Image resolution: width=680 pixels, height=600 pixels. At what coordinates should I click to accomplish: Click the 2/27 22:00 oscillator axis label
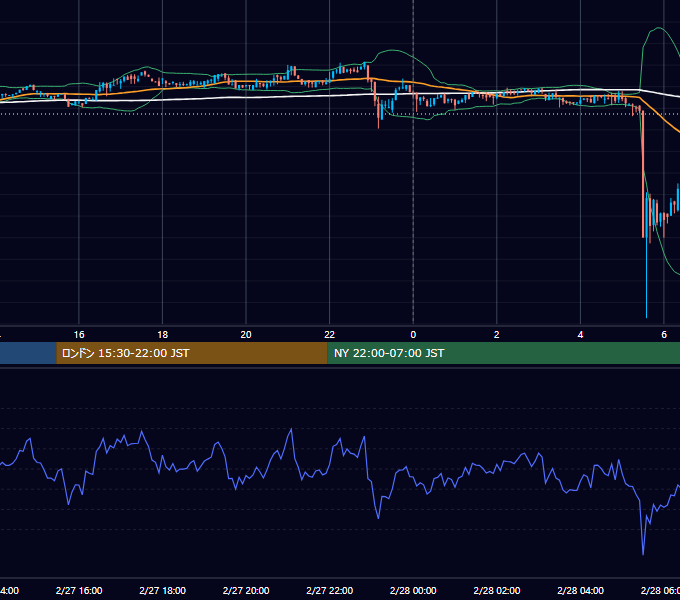[x=330, y=590]
